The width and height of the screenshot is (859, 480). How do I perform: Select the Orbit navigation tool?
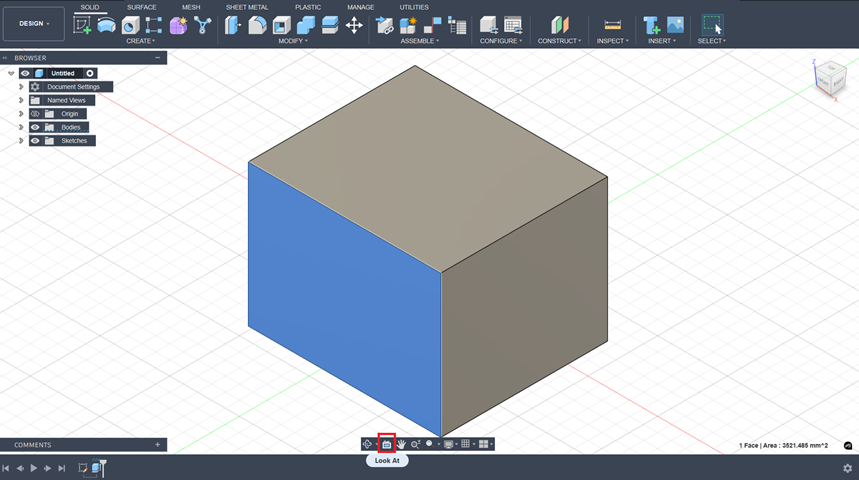point(368,444)
